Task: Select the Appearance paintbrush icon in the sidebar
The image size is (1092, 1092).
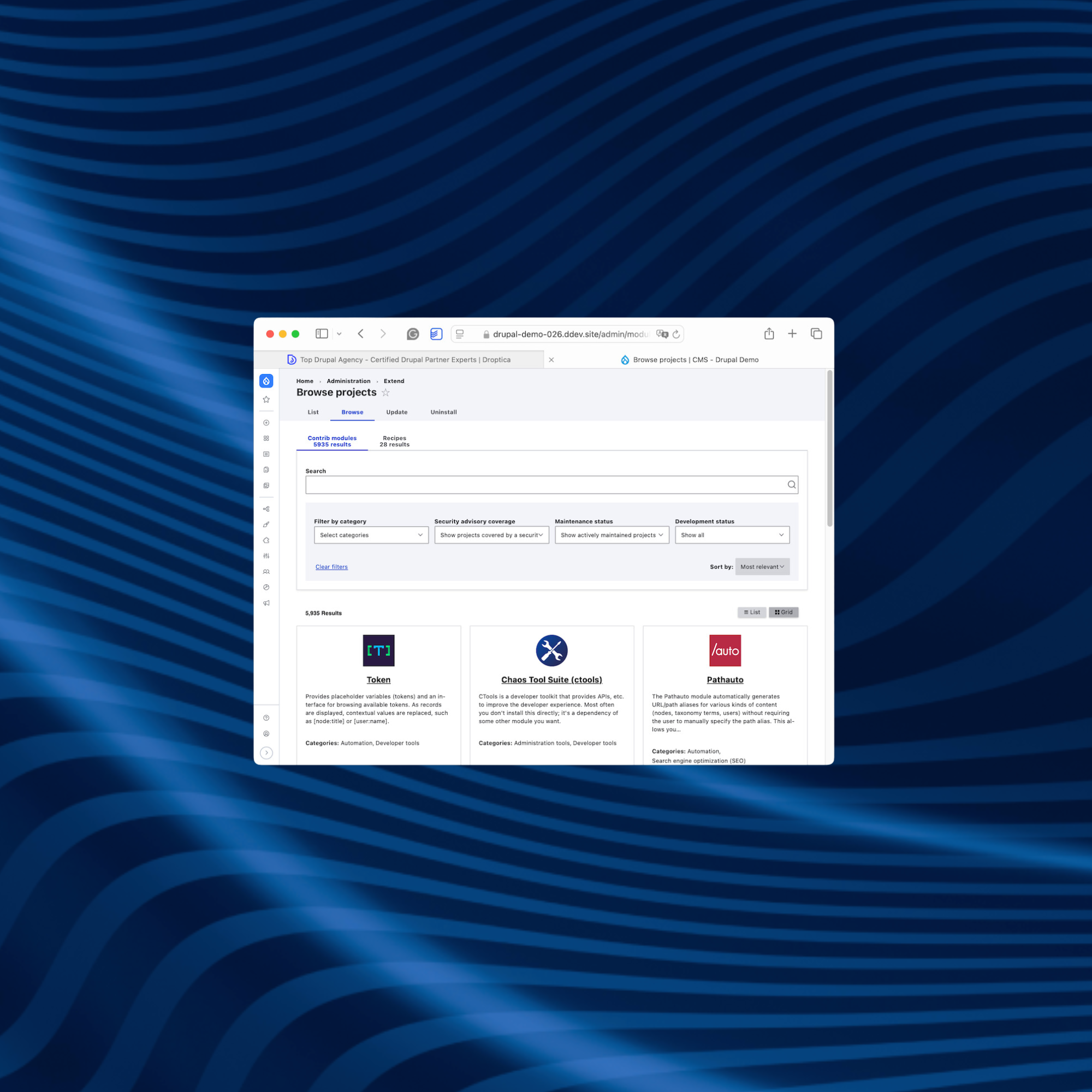Action: [266, 525]
